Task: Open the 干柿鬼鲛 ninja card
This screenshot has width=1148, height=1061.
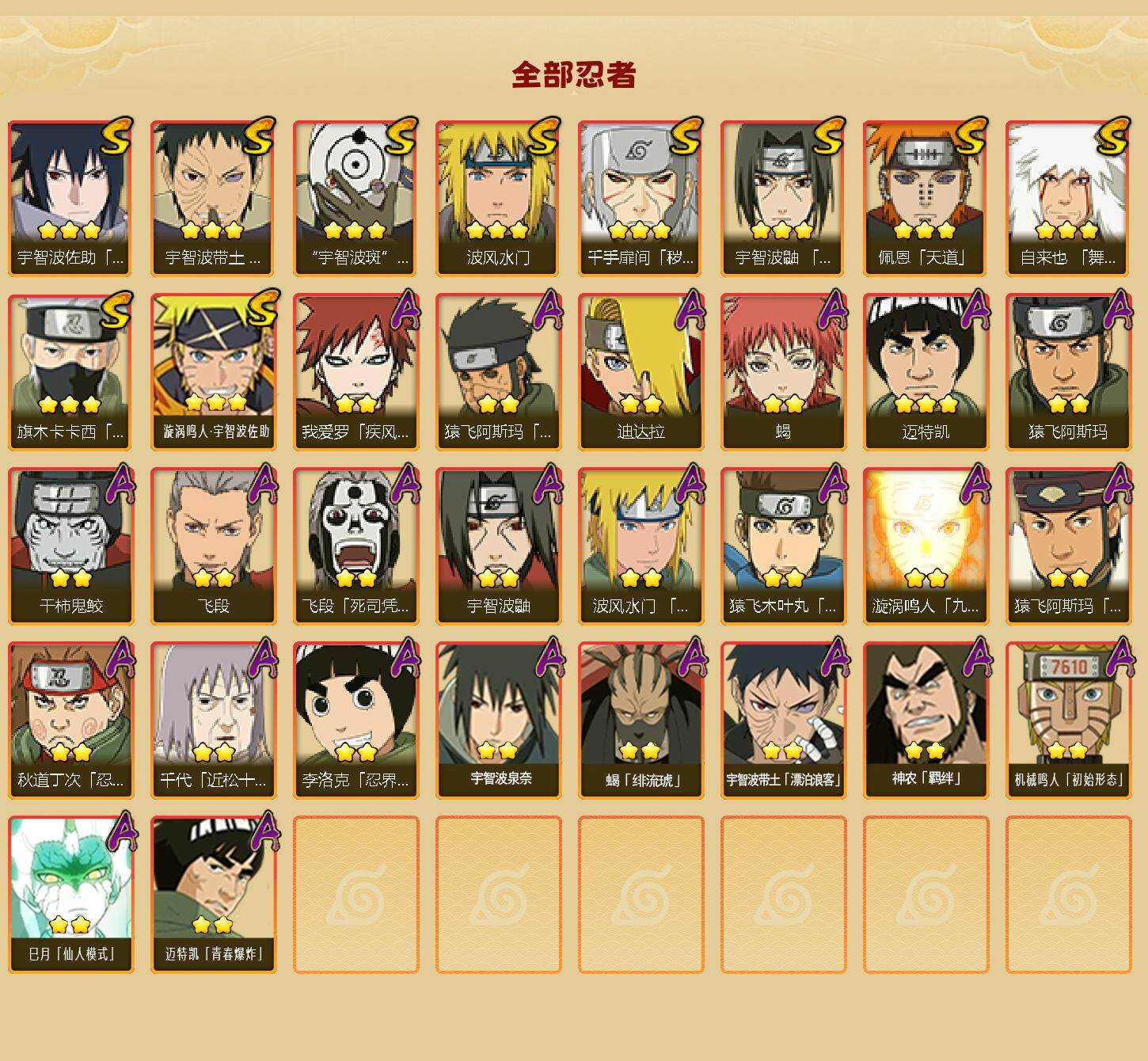Action: [x=70, y=546]
